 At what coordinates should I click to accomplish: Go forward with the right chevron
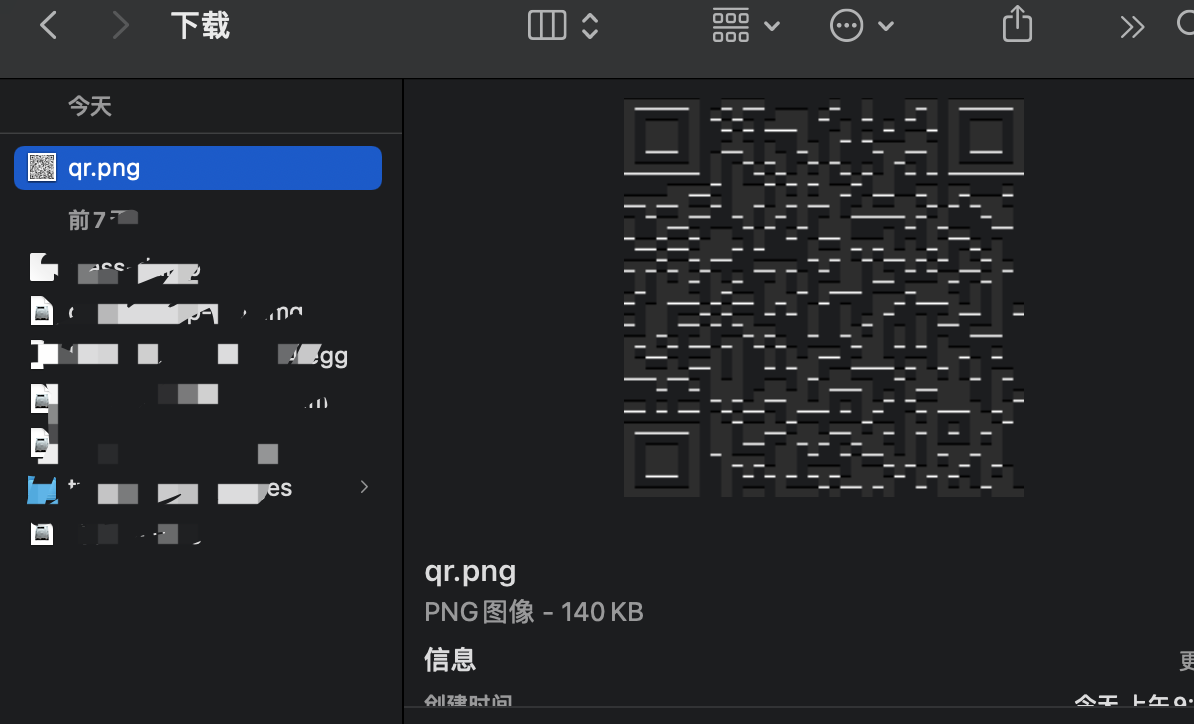point(120,25)
